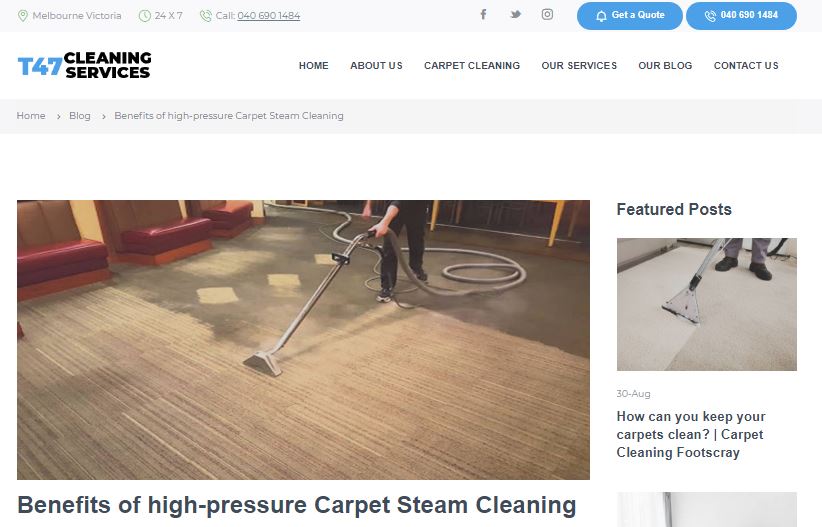Open the Our Services menu
The height and width of the screenshot is (527, 822).
(x=579, y=66)
